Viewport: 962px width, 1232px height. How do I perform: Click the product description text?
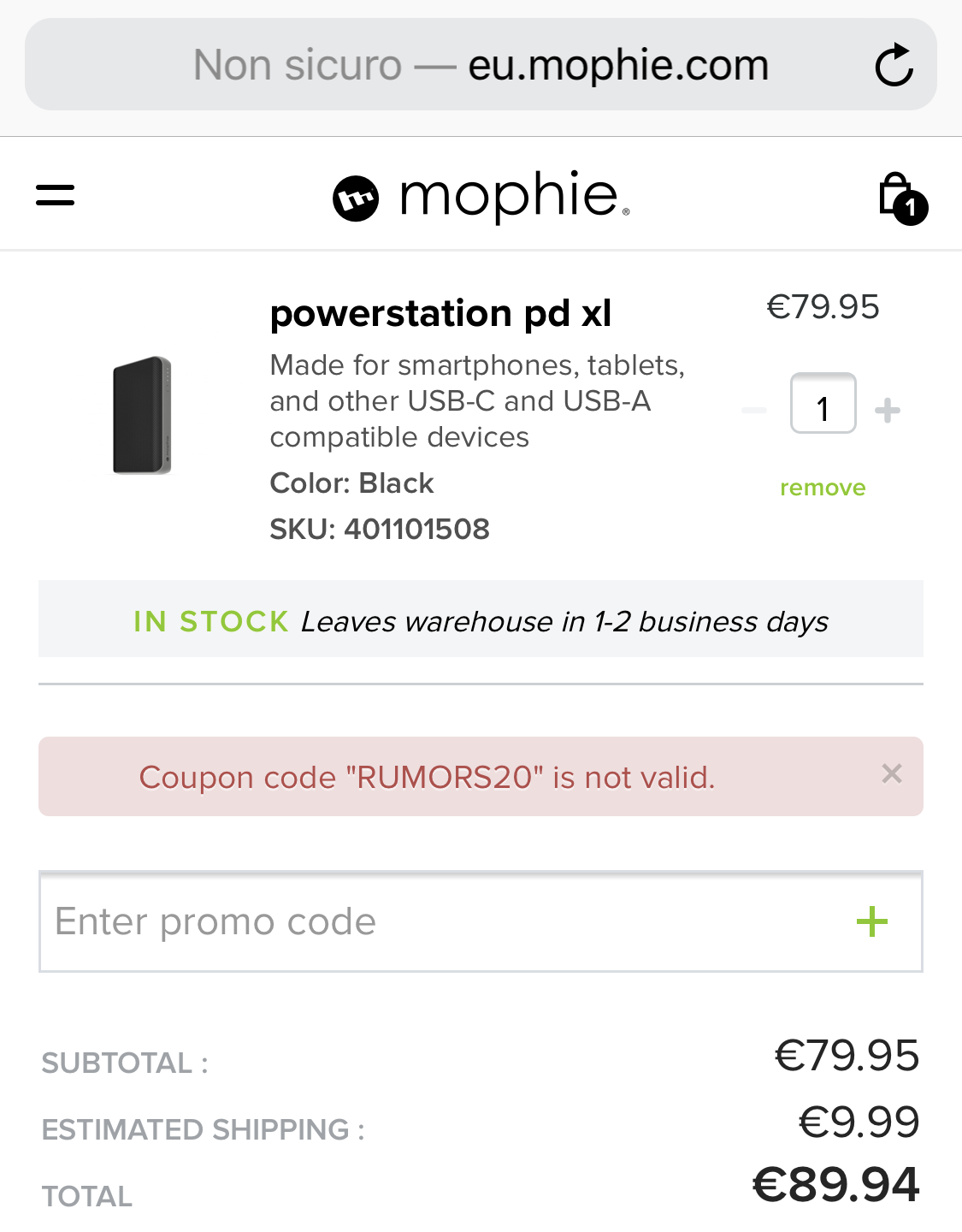477,401
